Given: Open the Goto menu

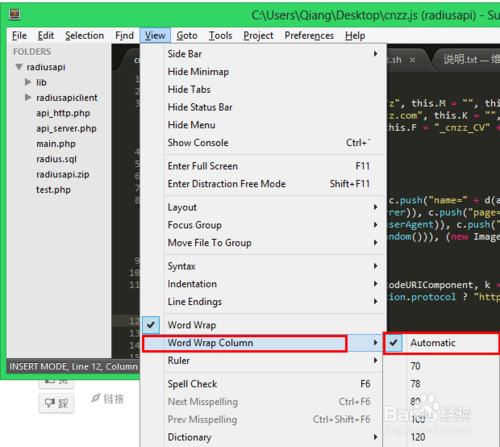Looking at the screenshot, I should click(187, 35).
